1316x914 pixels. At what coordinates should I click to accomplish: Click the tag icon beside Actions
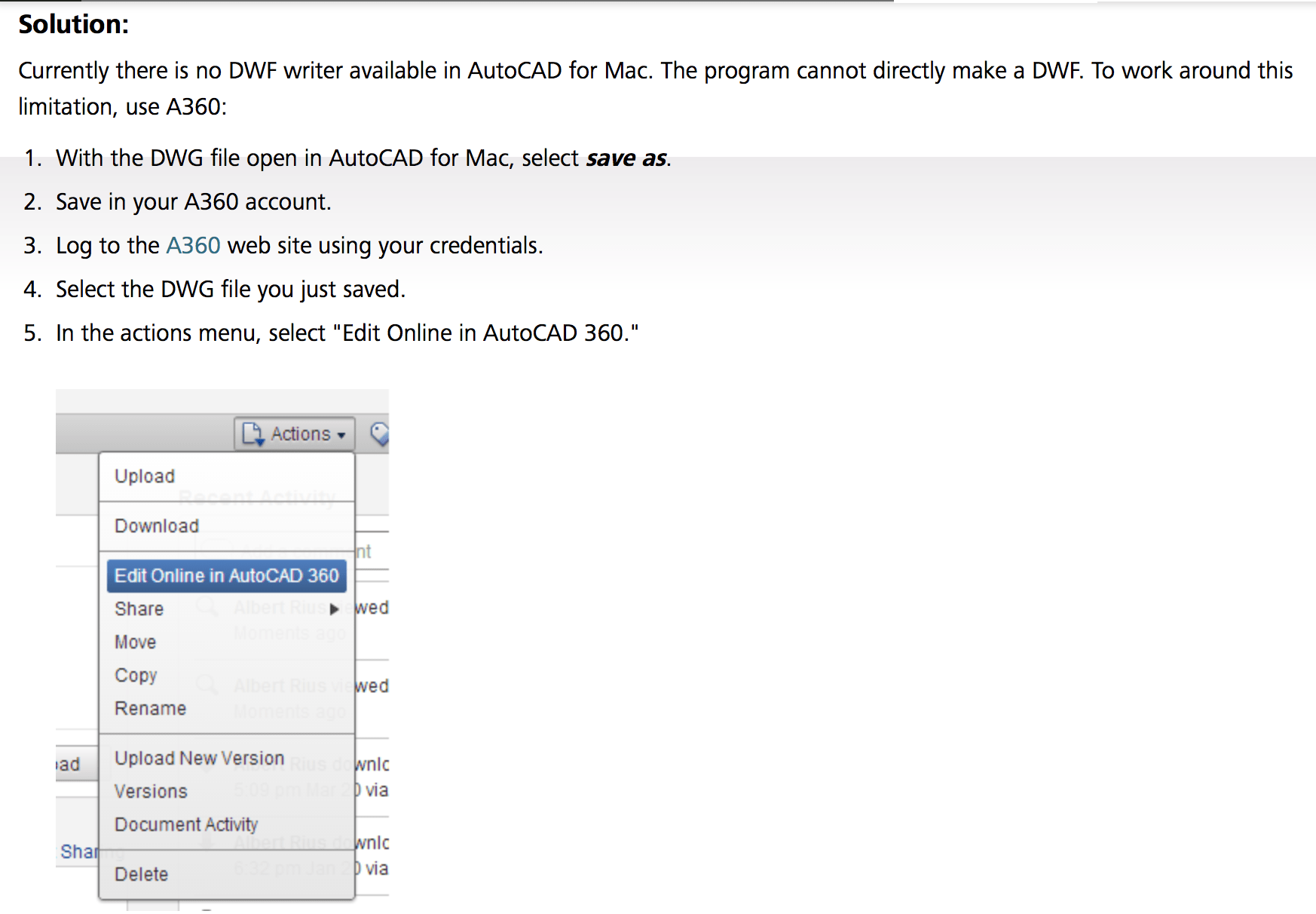(379, 434)
